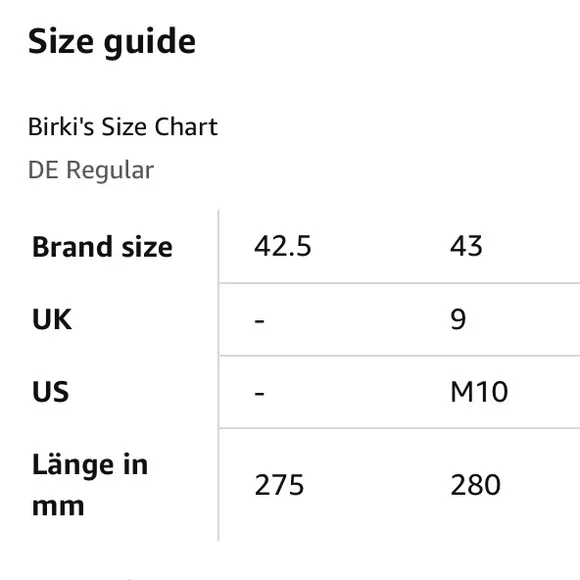Select the UK row header

pos(52,319)
